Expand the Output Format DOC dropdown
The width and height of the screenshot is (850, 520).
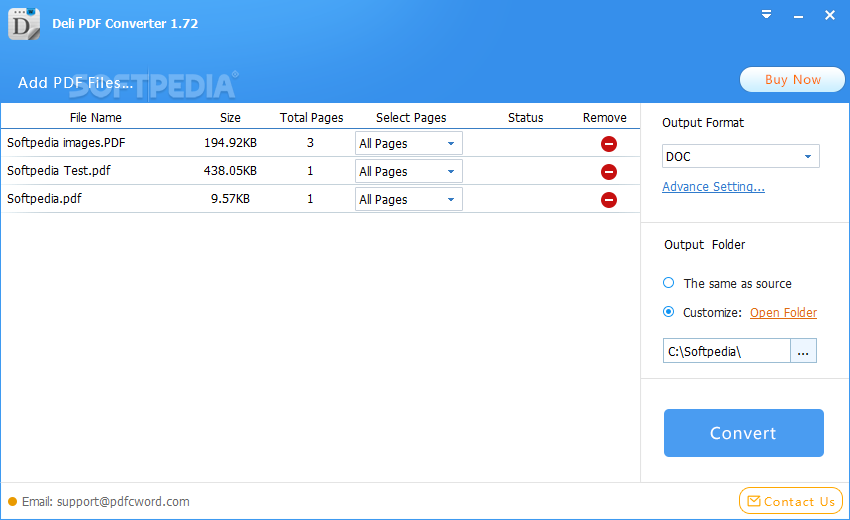[740, 156]
